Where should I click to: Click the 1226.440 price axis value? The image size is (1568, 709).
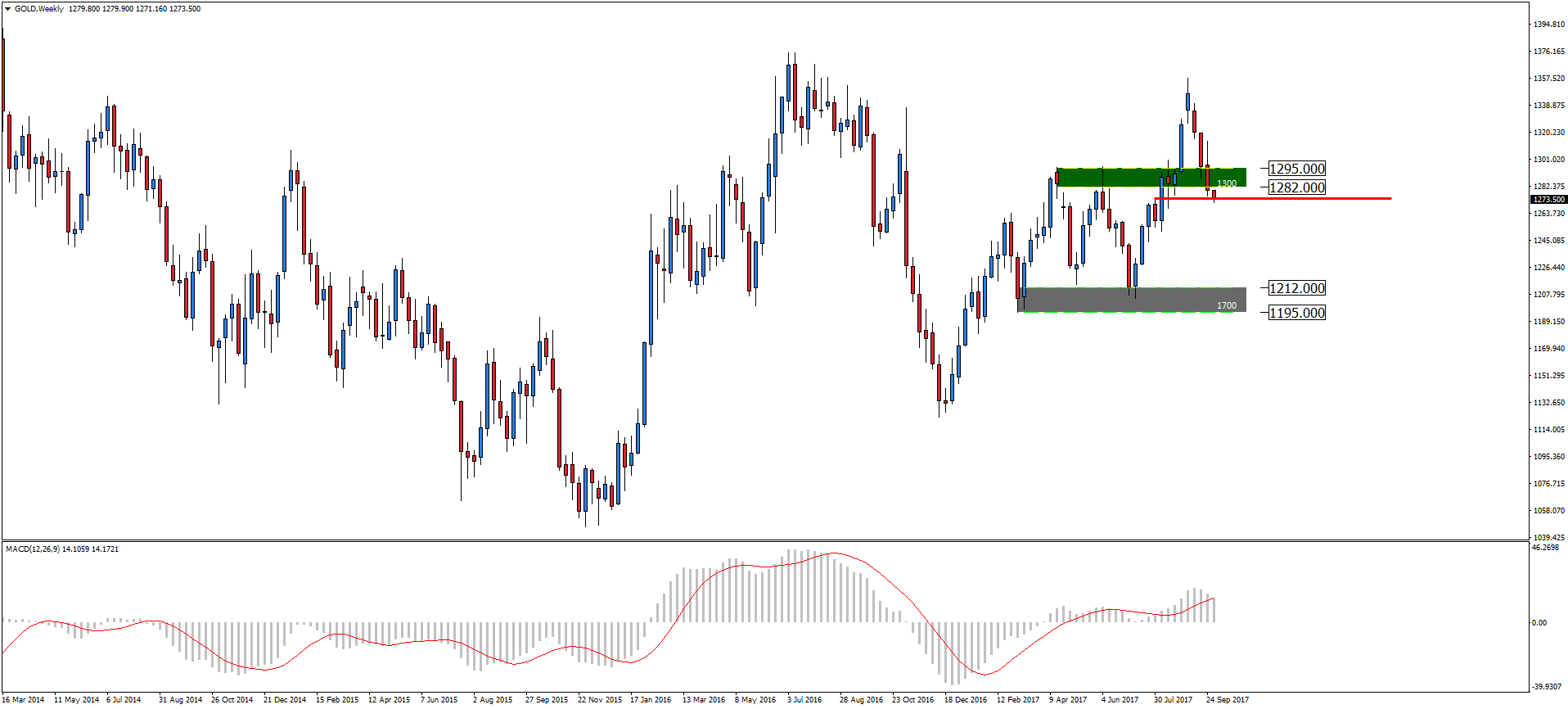1549,268
